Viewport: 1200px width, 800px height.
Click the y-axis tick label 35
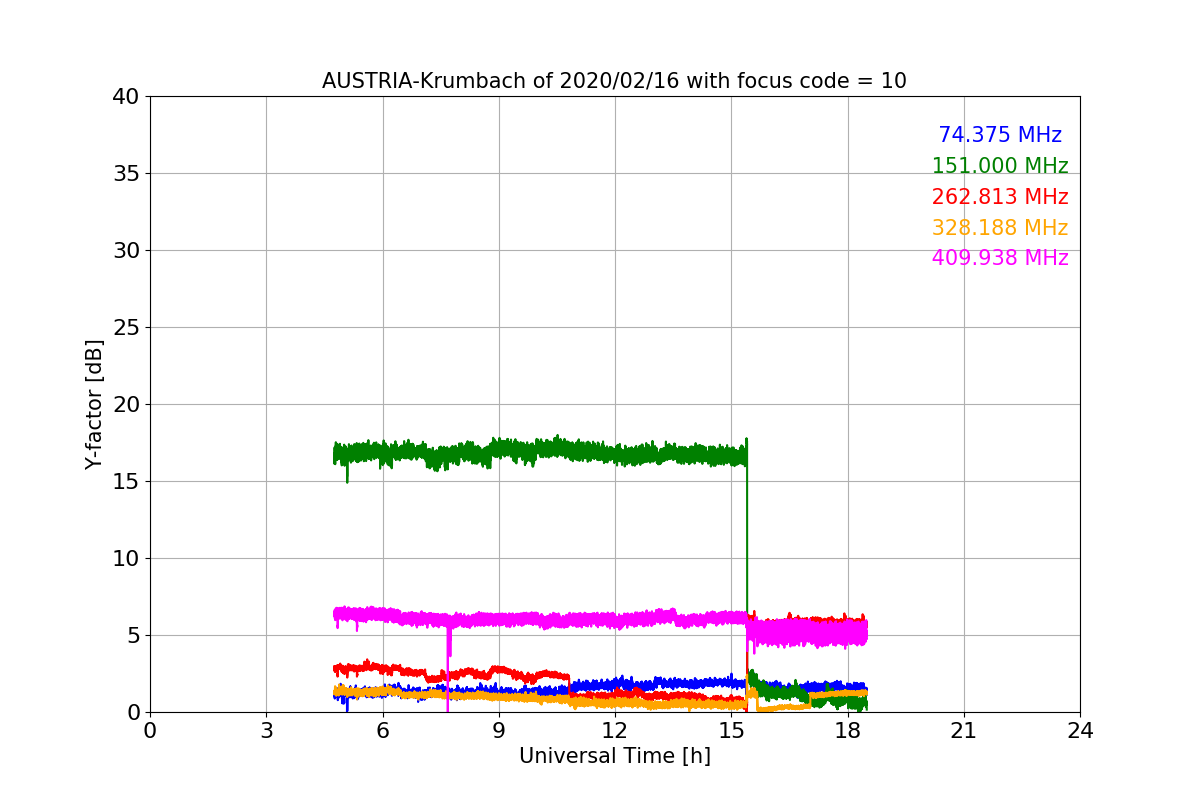[126, 174]
